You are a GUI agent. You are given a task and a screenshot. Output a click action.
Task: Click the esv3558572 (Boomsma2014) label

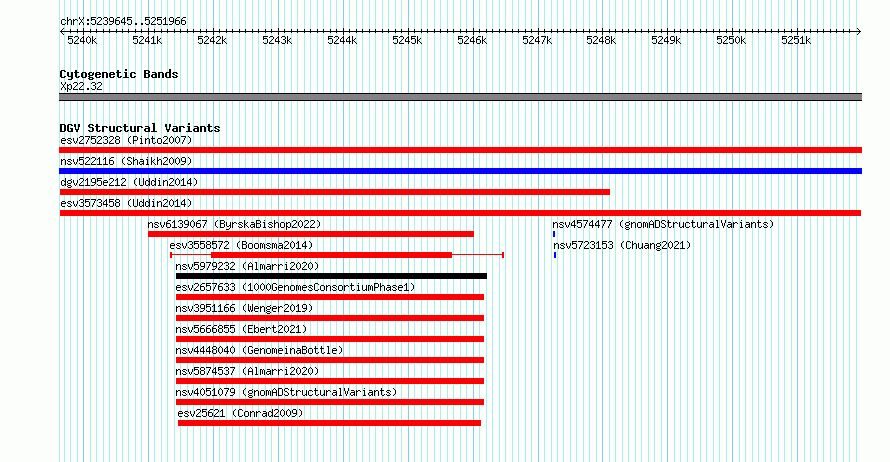pos(241,245)
